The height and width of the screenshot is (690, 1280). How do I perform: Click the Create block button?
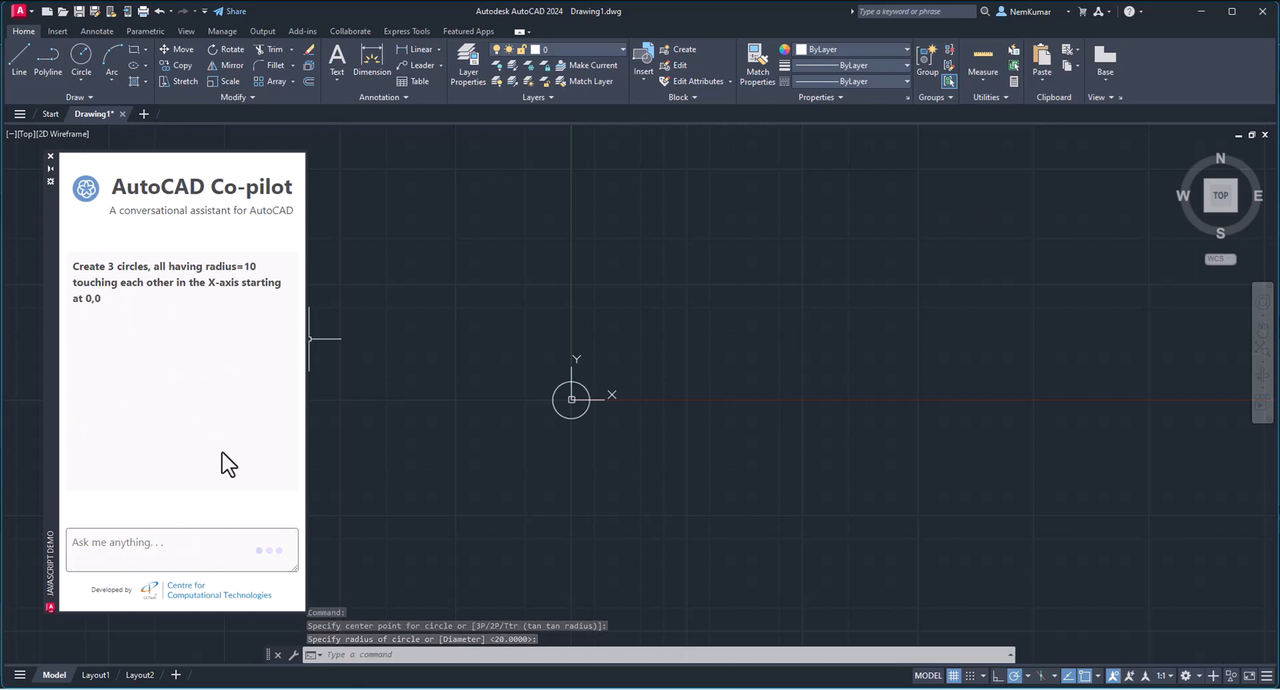coord(677,49)
